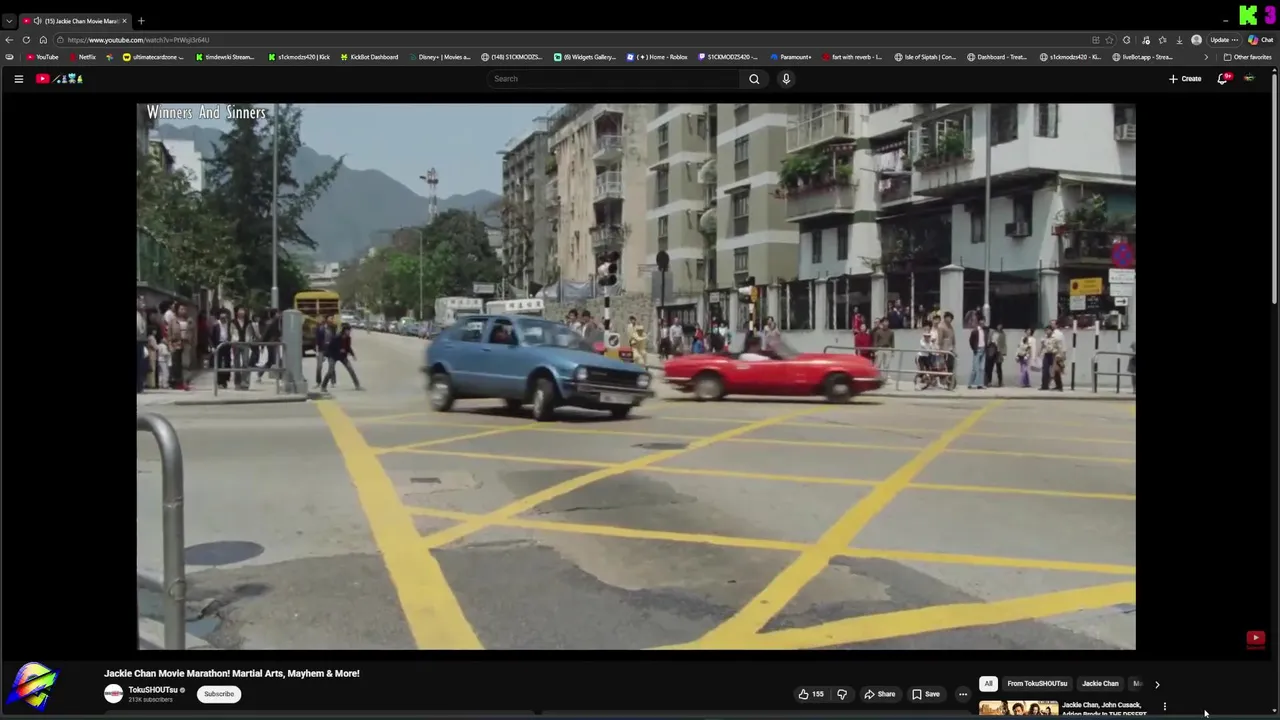The width and height of the screenshot is (1280, 720).
Task: Click the browser home icon
Action: click(43, 40)
